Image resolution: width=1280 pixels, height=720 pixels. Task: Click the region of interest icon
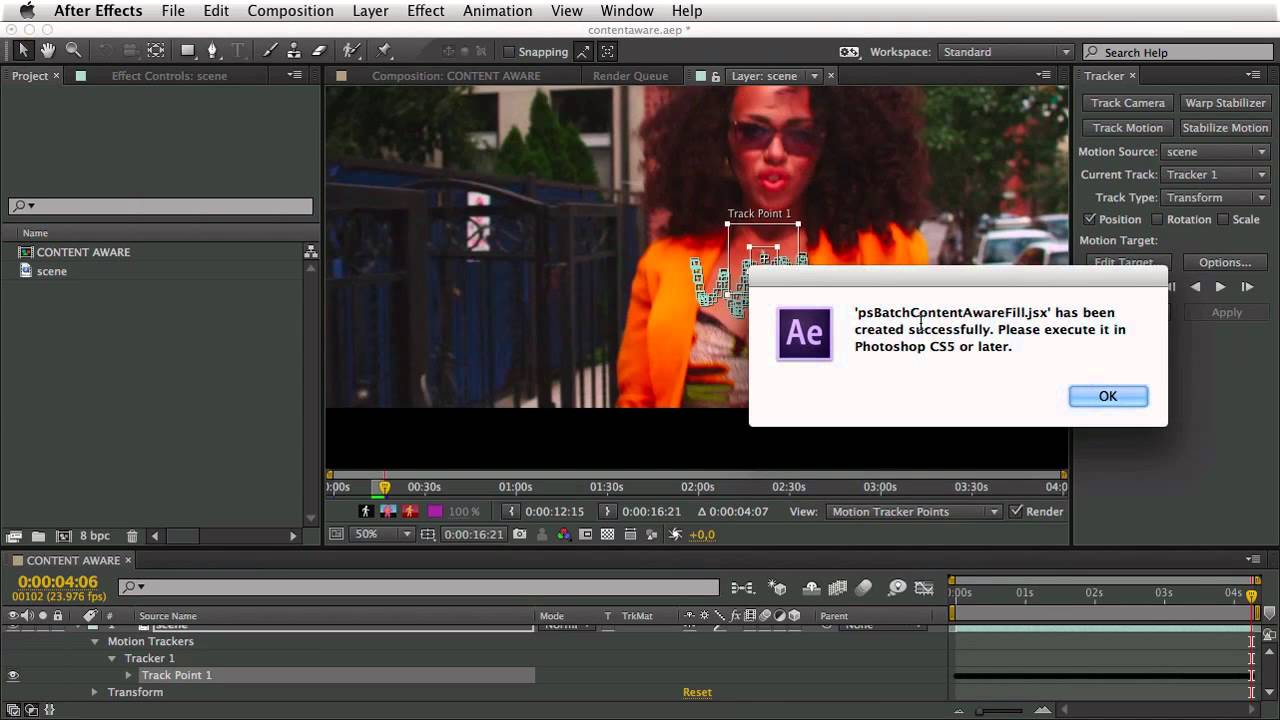pyautogui.click(x=586, y=534)
